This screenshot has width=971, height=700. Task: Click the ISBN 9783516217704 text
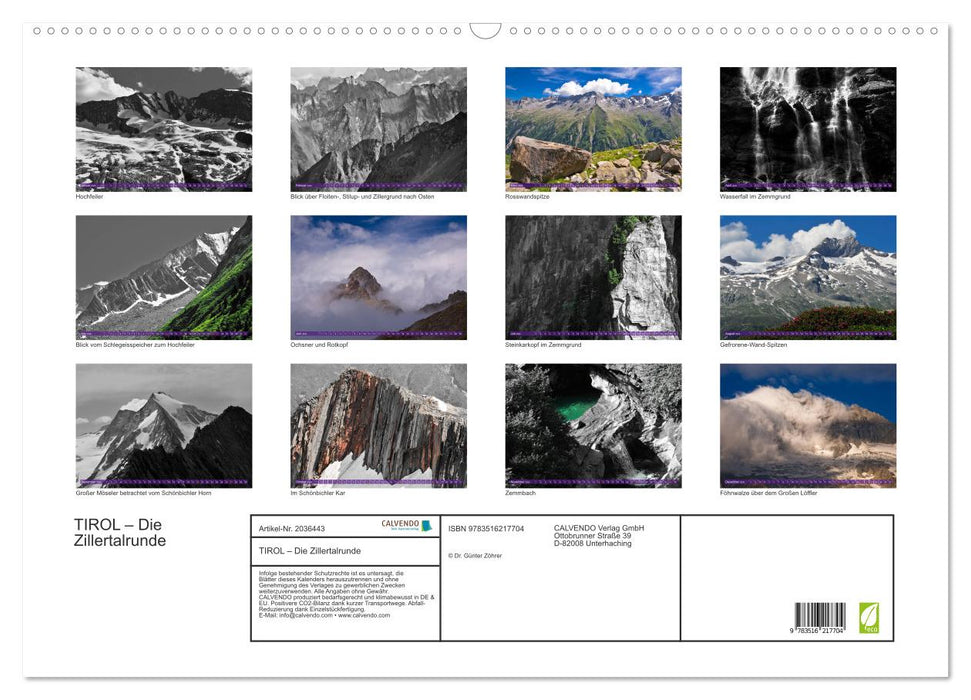click(486, 528)
